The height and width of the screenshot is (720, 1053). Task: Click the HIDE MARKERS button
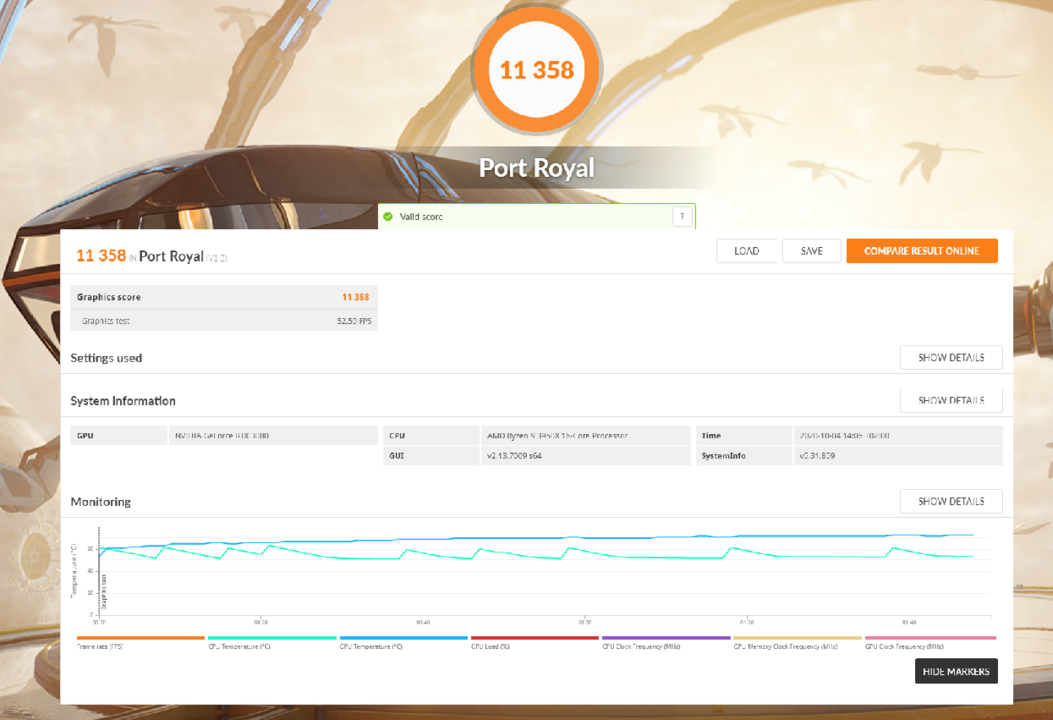point(956,671)
